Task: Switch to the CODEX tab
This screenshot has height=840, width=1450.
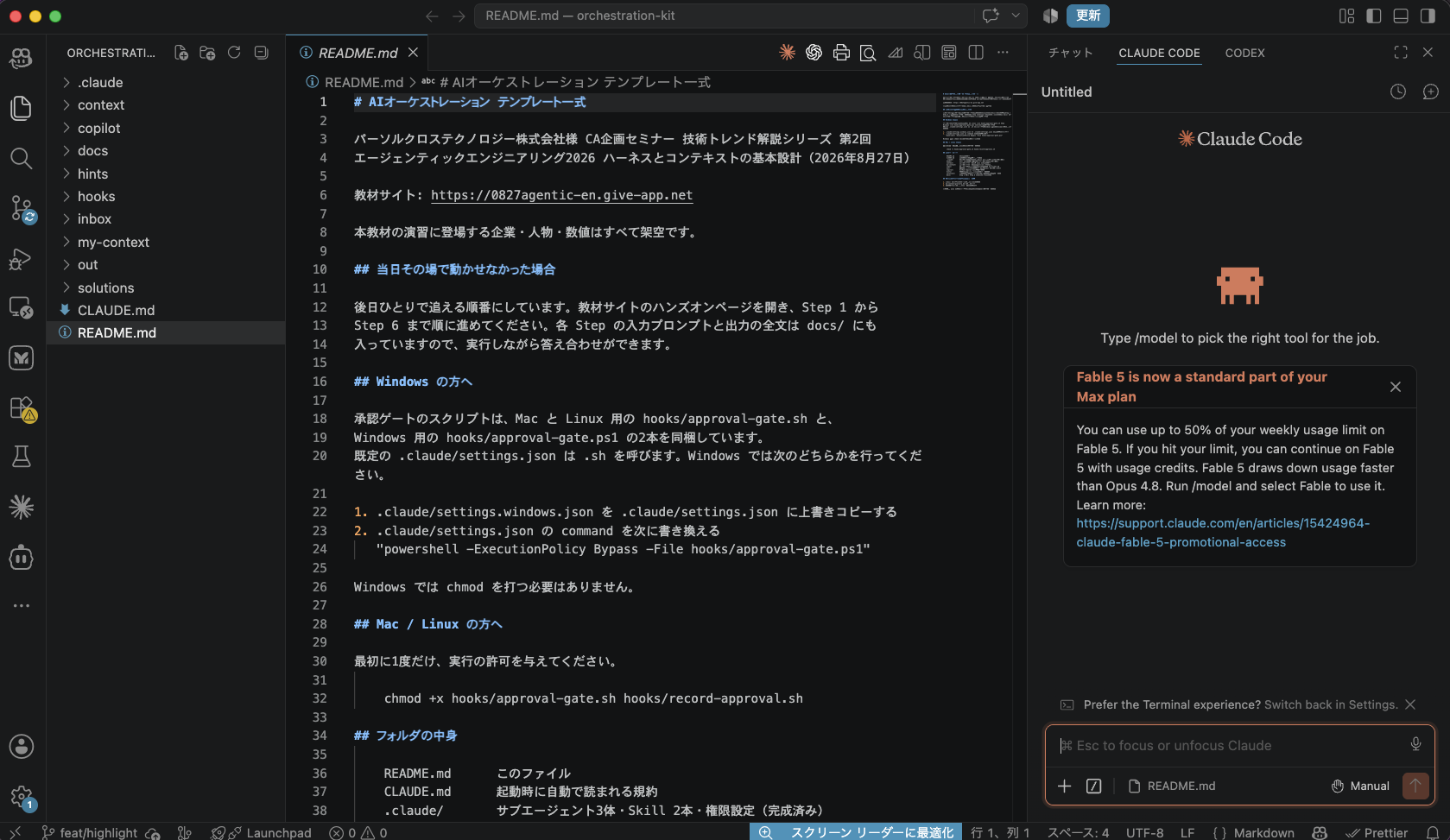Action: [1244, 53]
